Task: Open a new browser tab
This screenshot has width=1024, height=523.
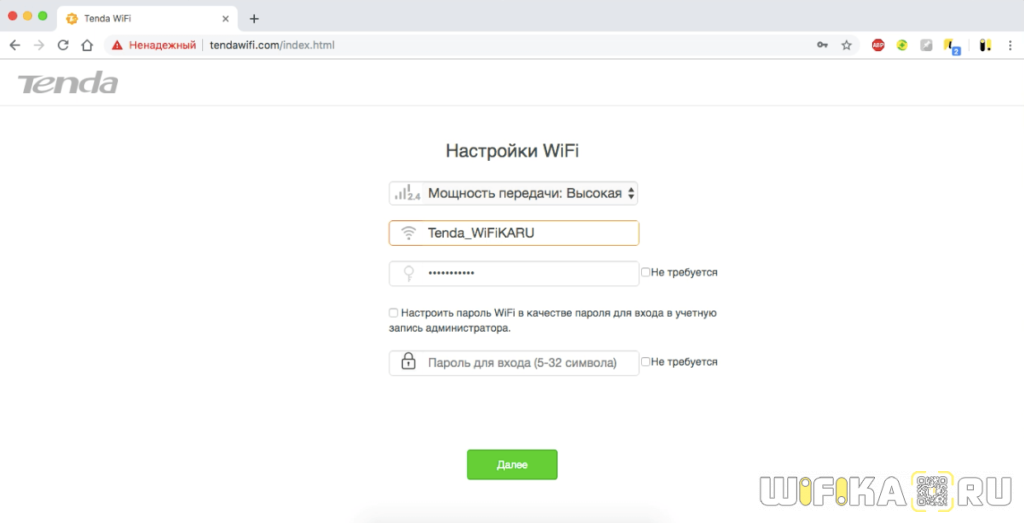Action: click(x=254, y=18)
